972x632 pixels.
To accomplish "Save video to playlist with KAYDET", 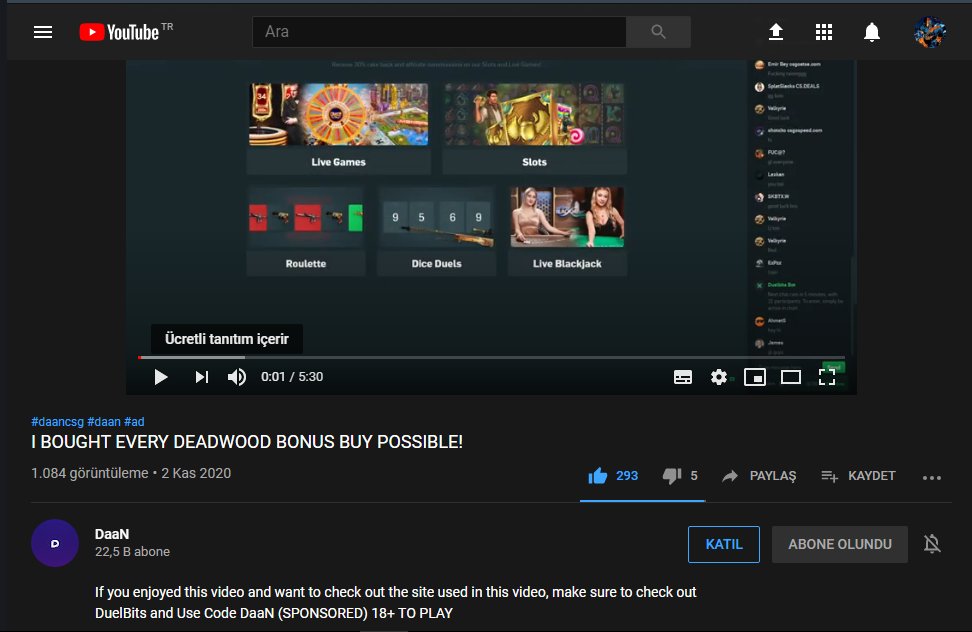I will (x=858, y=476).
